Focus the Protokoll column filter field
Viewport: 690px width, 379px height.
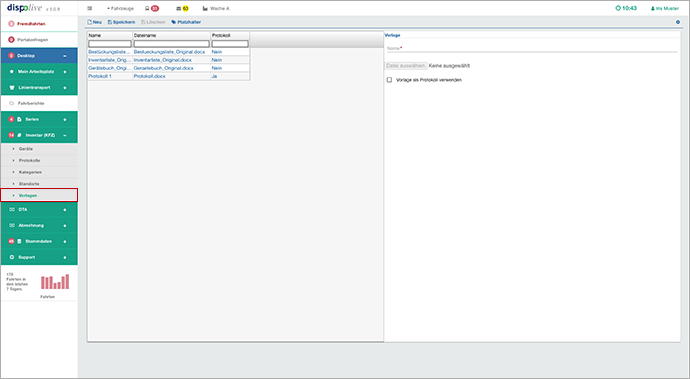230,44
